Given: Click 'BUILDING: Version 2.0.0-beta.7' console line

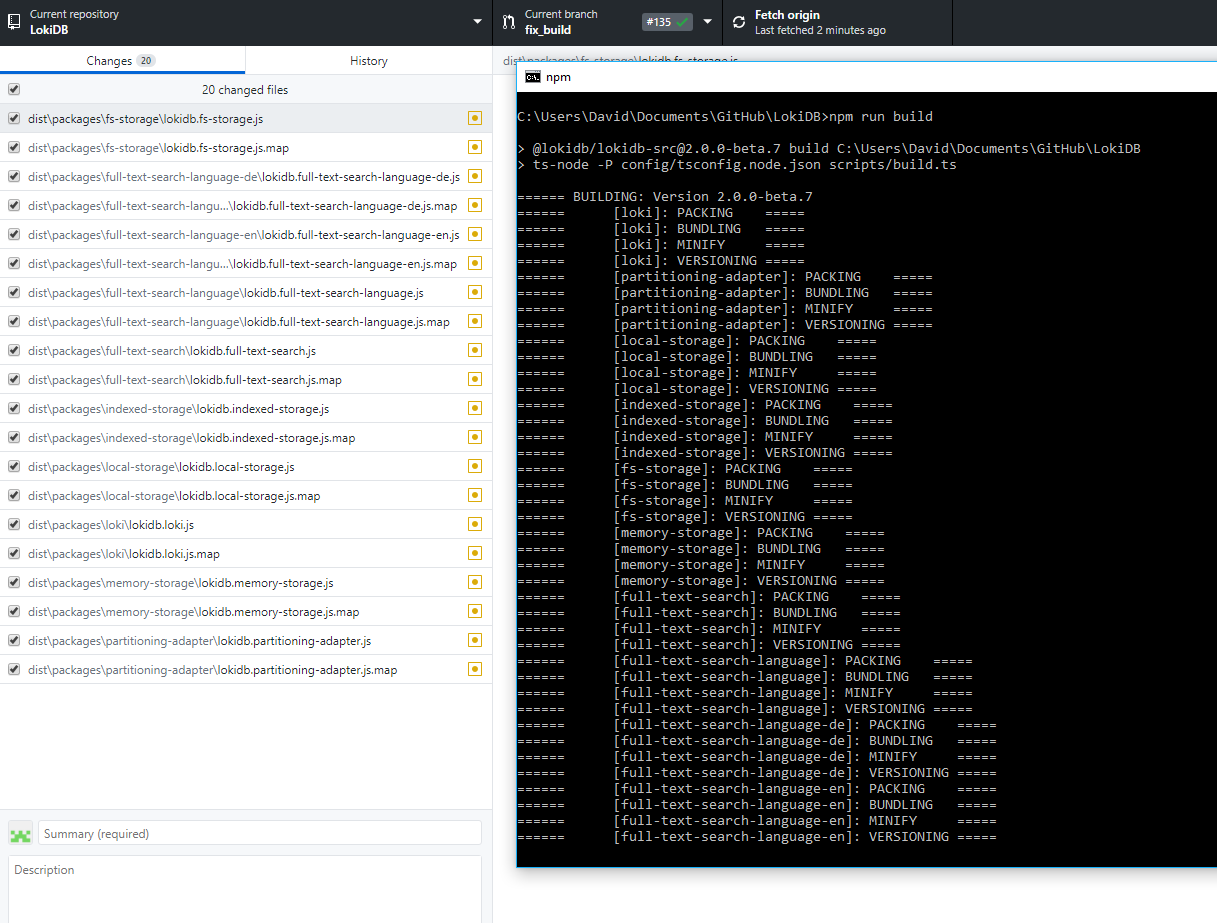Looking at the screenshot, I should [x=665, y=196].
